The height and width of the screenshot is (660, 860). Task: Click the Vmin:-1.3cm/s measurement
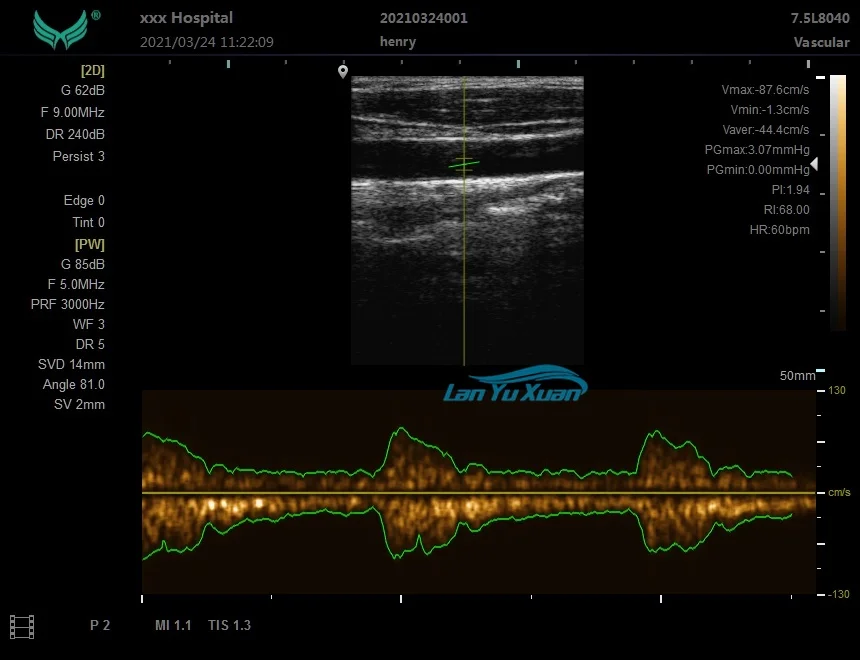coord(770,110)
